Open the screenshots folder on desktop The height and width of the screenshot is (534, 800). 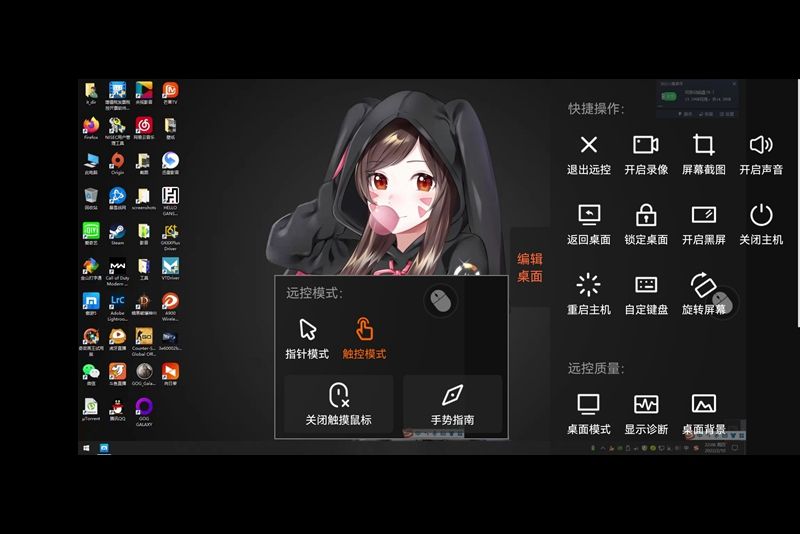click(x=144, y=199)
